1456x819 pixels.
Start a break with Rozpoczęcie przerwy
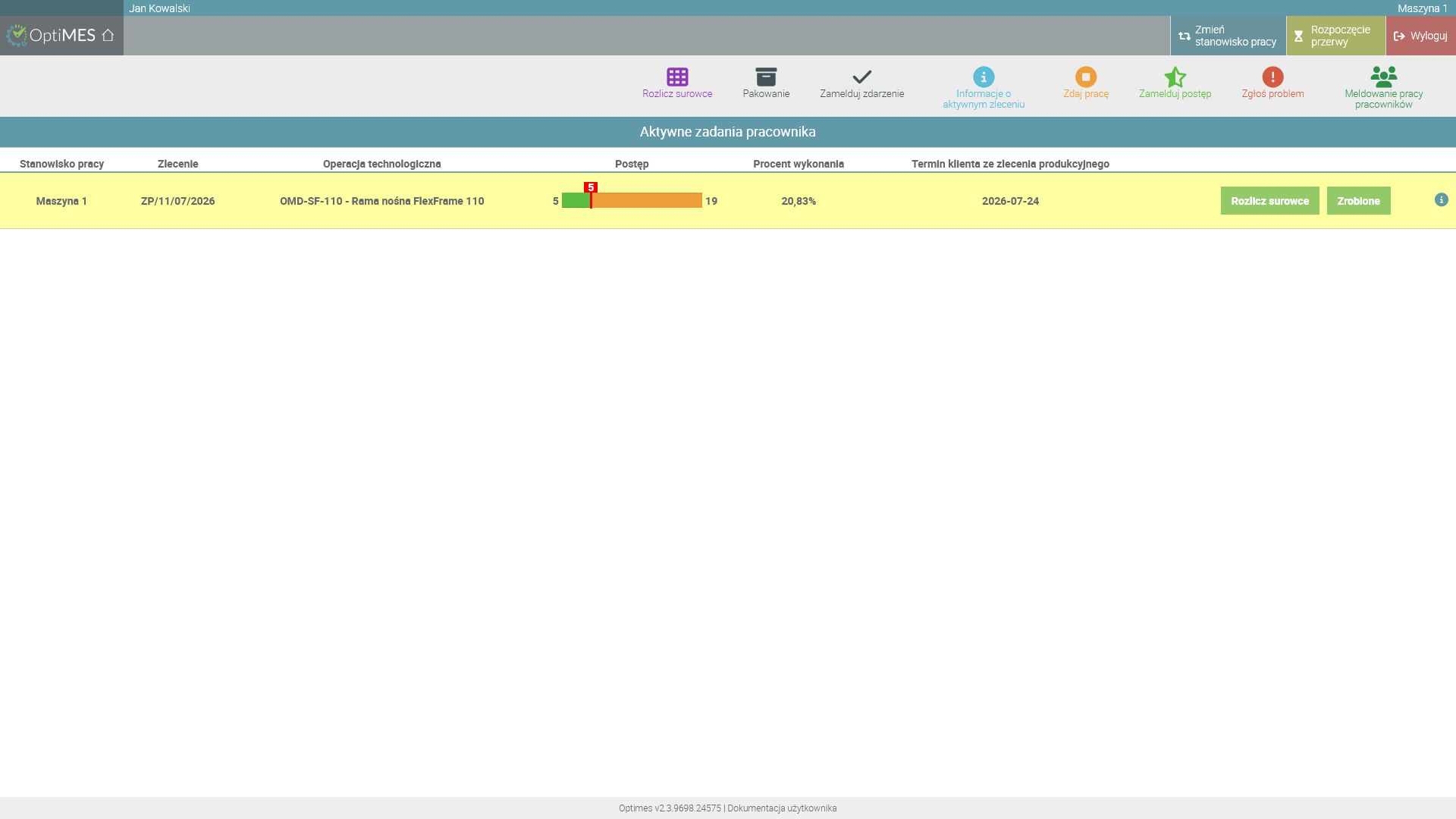coord(1335,36)
